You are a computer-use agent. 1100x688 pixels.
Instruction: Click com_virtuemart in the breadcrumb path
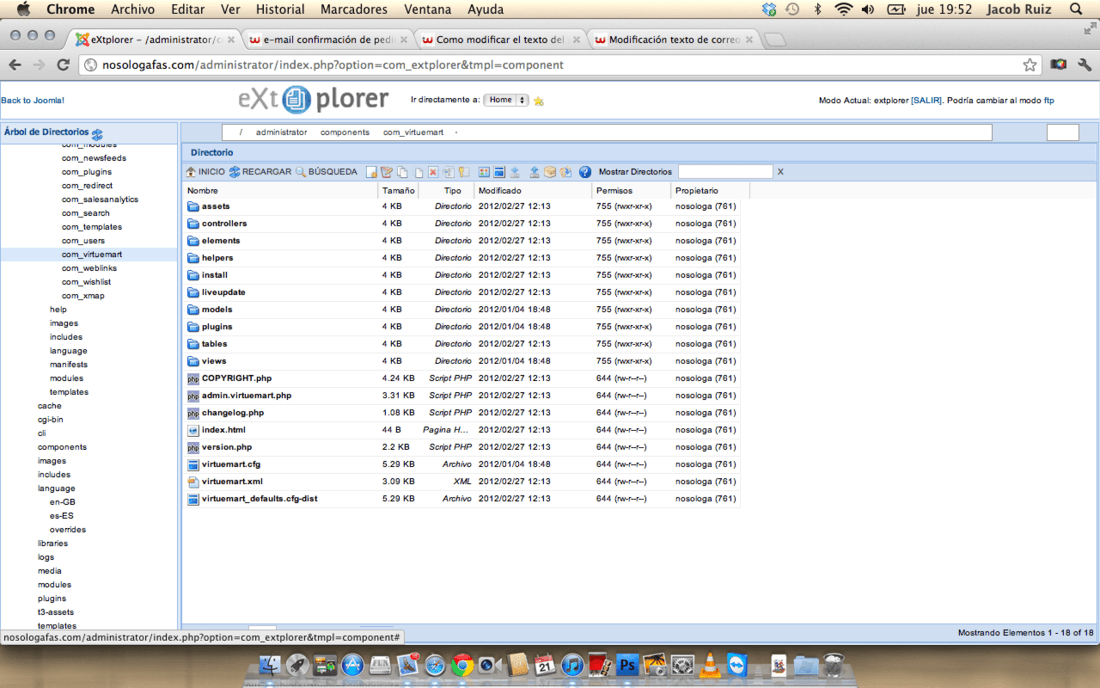[x=413, y=132]
